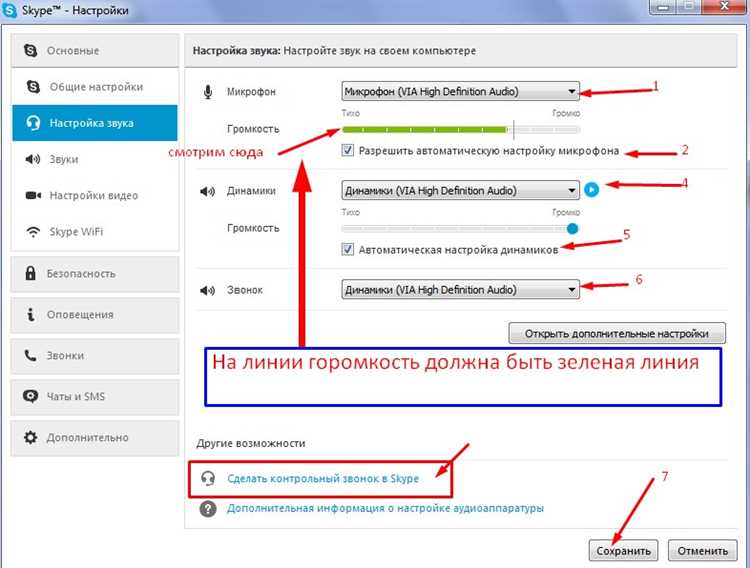Select Skype WiFi in sidebar
The height and width of the screenshot is (568, 750).
tap(95, 232)
